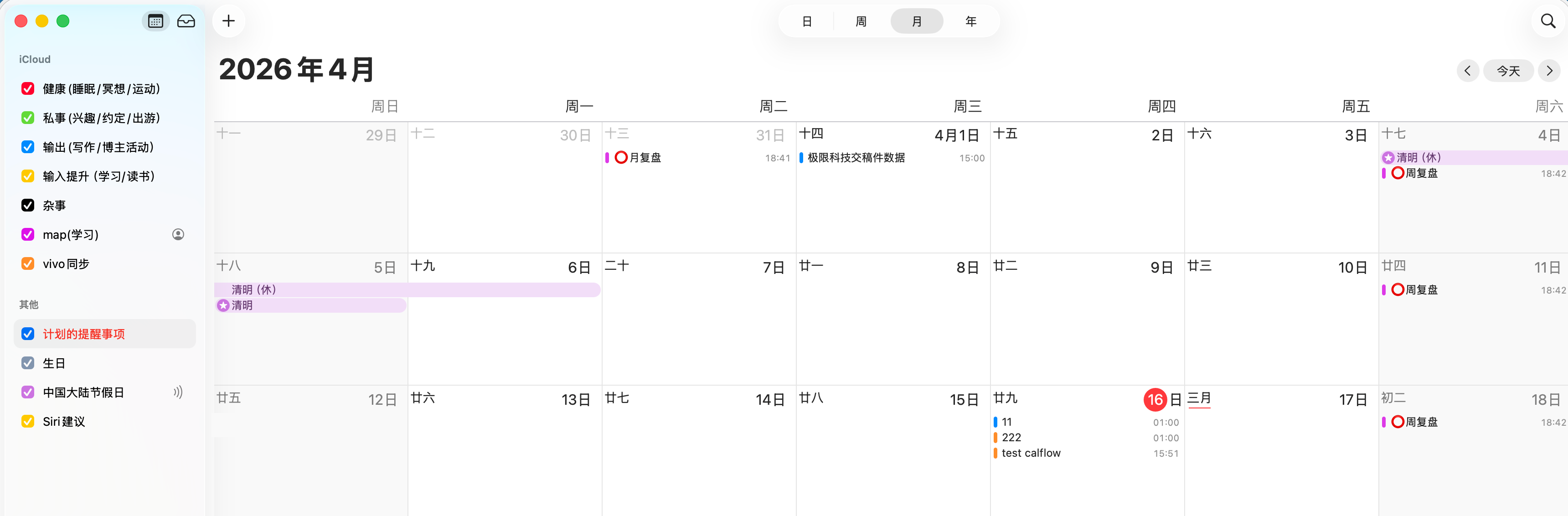Viewport: 1568px width, 516px height.
Task: Open the search magnifier icon
Action: pyautogui.click(x=1547, y=21)
